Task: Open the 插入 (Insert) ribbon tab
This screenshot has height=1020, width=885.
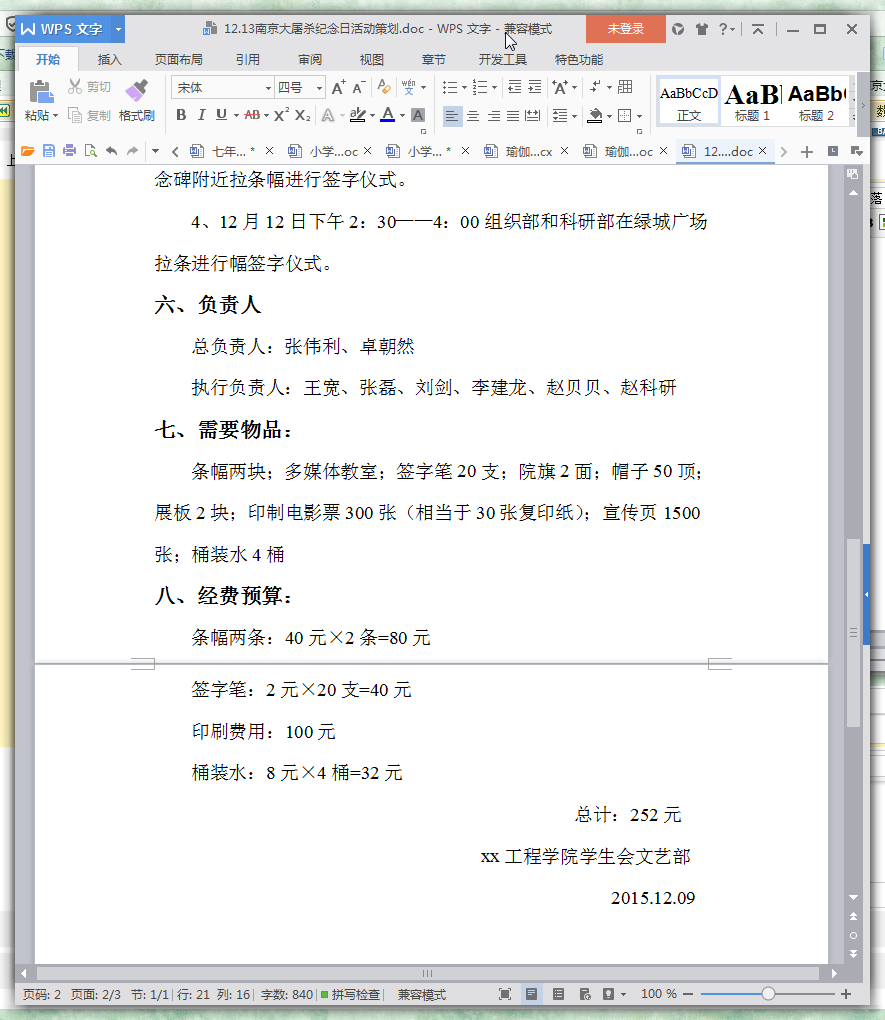Action: click(109, 59)
